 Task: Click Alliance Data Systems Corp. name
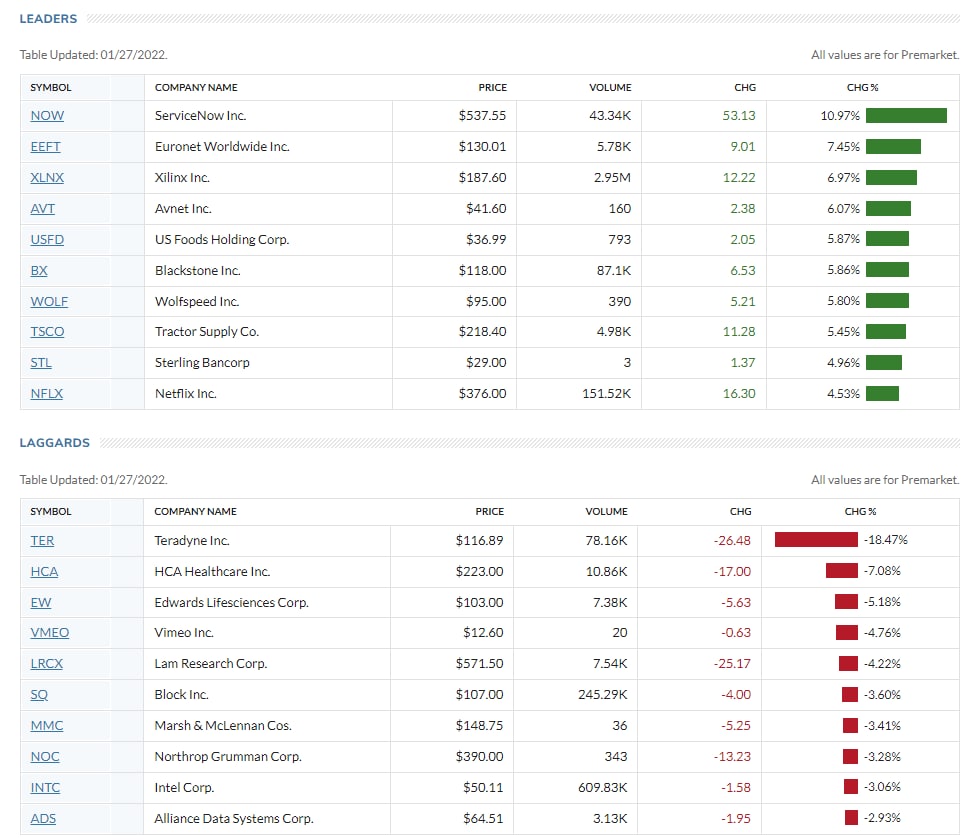(x=234, y=818)
